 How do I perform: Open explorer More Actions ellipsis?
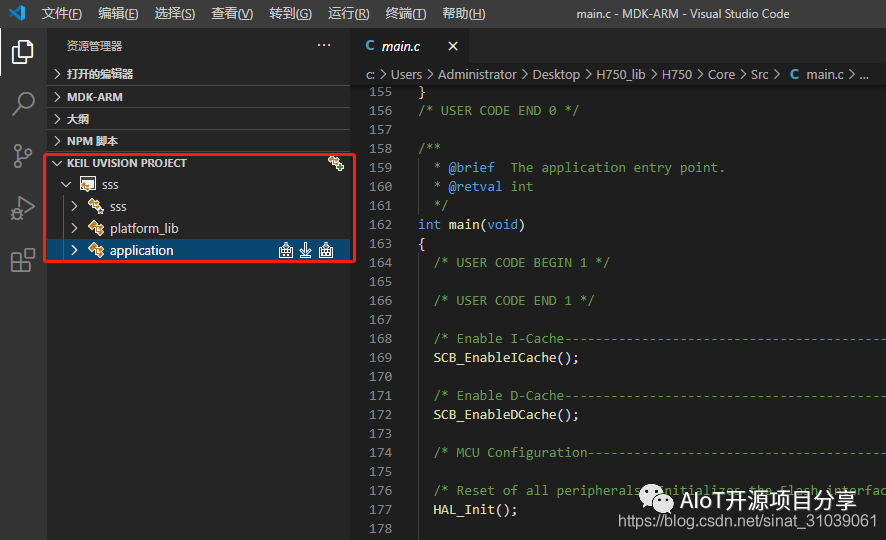(324, 45)
